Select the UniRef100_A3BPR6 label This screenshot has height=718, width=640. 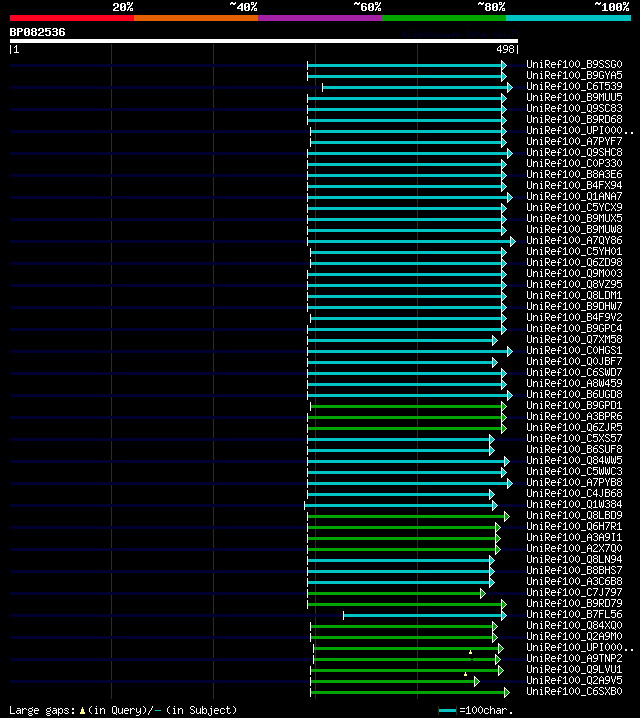pos(574,416)
